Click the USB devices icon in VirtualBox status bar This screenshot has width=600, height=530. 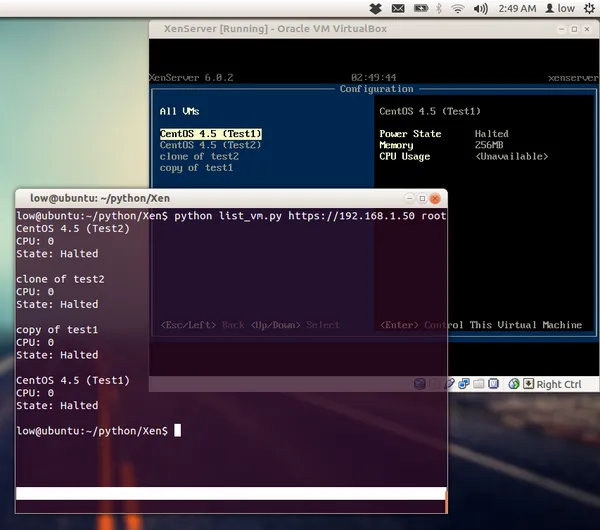[x=449, y=383]
